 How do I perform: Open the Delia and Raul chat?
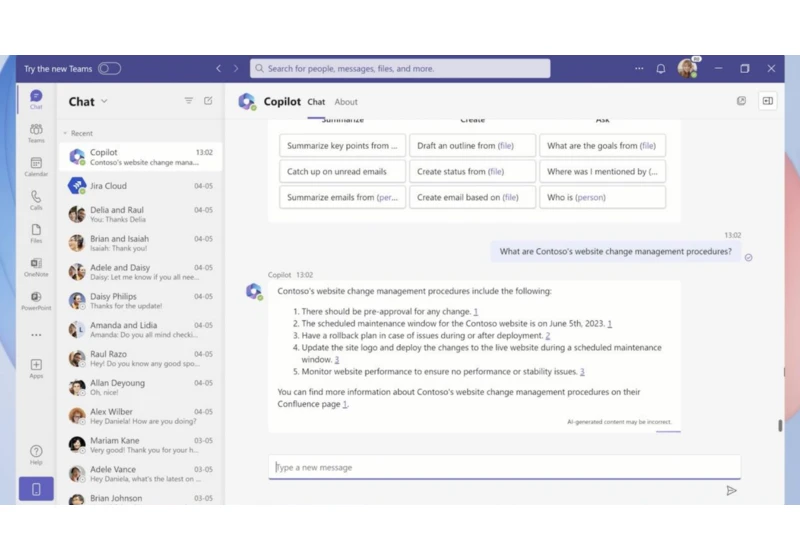140,214
